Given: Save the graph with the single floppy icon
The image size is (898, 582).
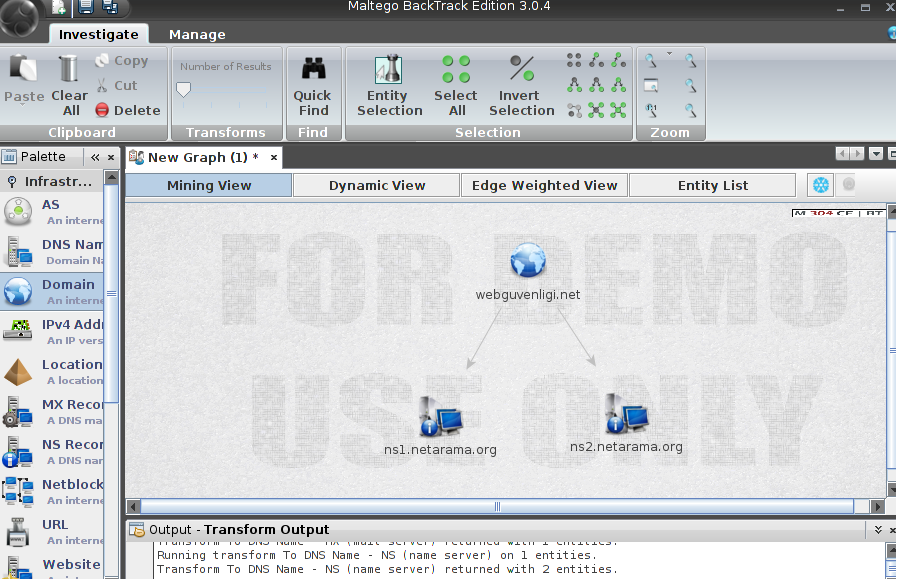Looking at the screenshot, I should tap(85, 7).
